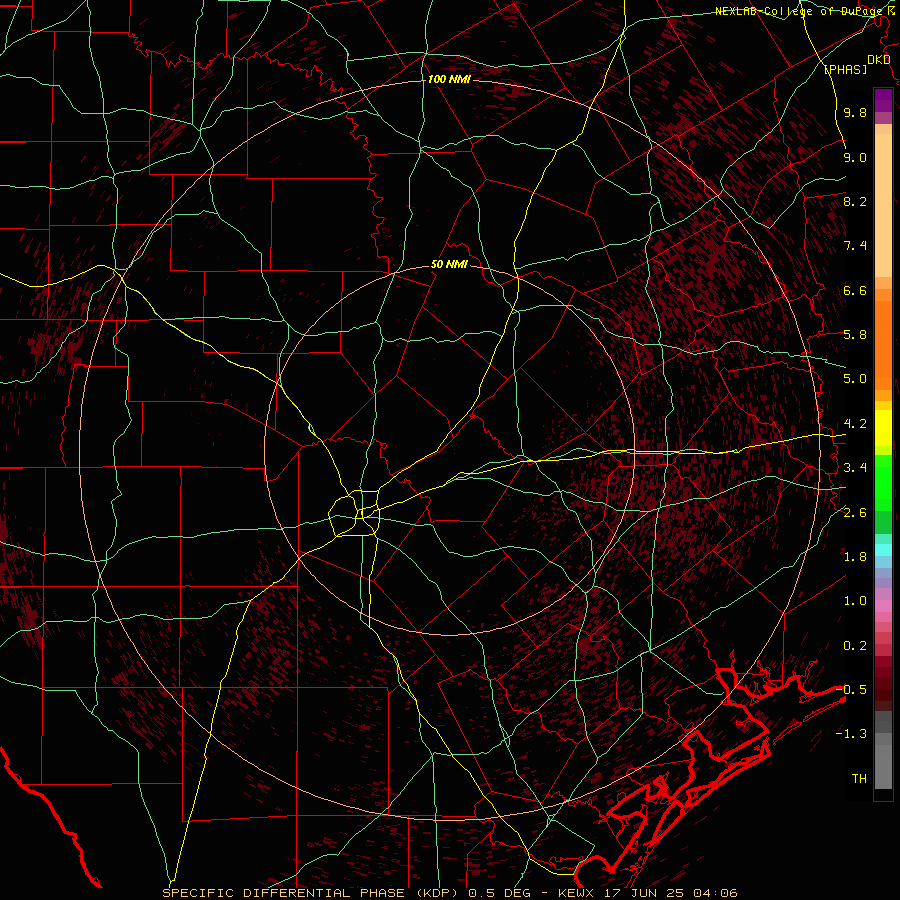Click the 50 NMI range ring label
Screen dimensions: 900x900
point(449,265)
